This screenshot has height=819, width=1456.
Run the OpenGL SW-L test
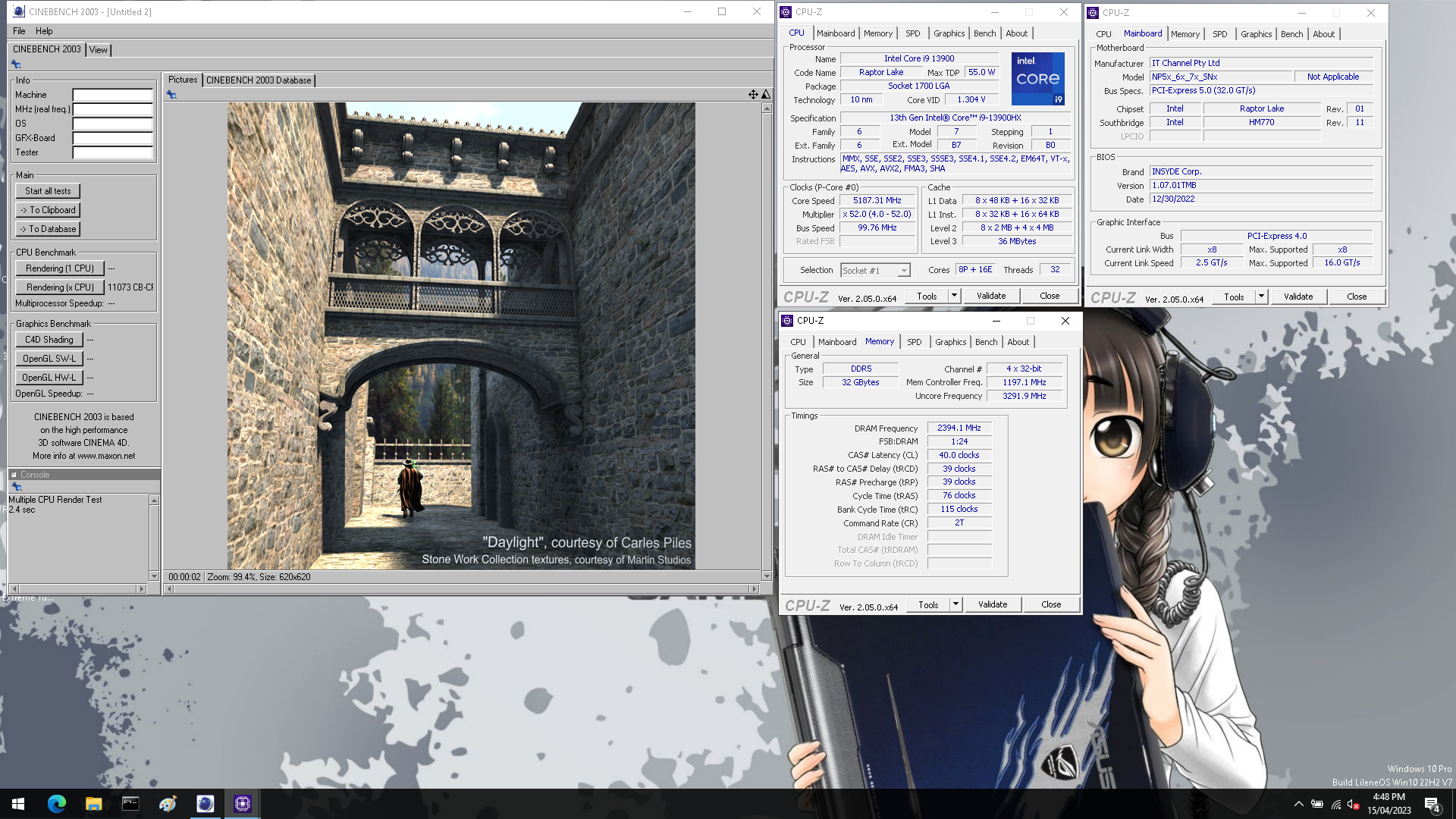tap(49, 359)
